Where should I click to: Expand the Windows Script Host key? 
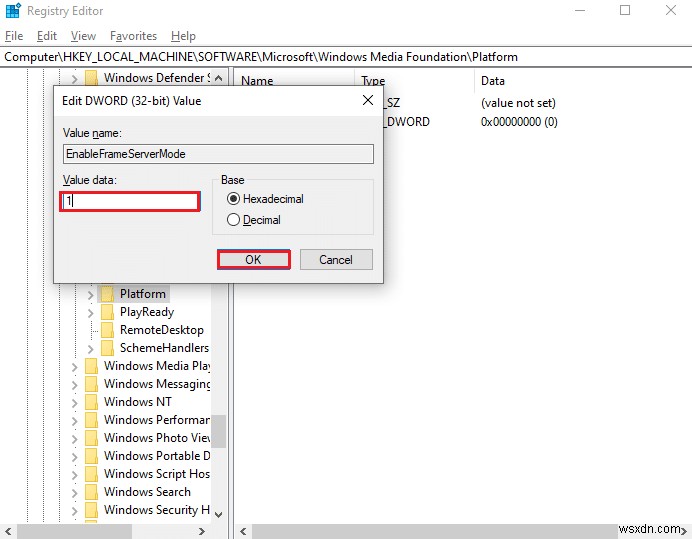coord(75,475)
